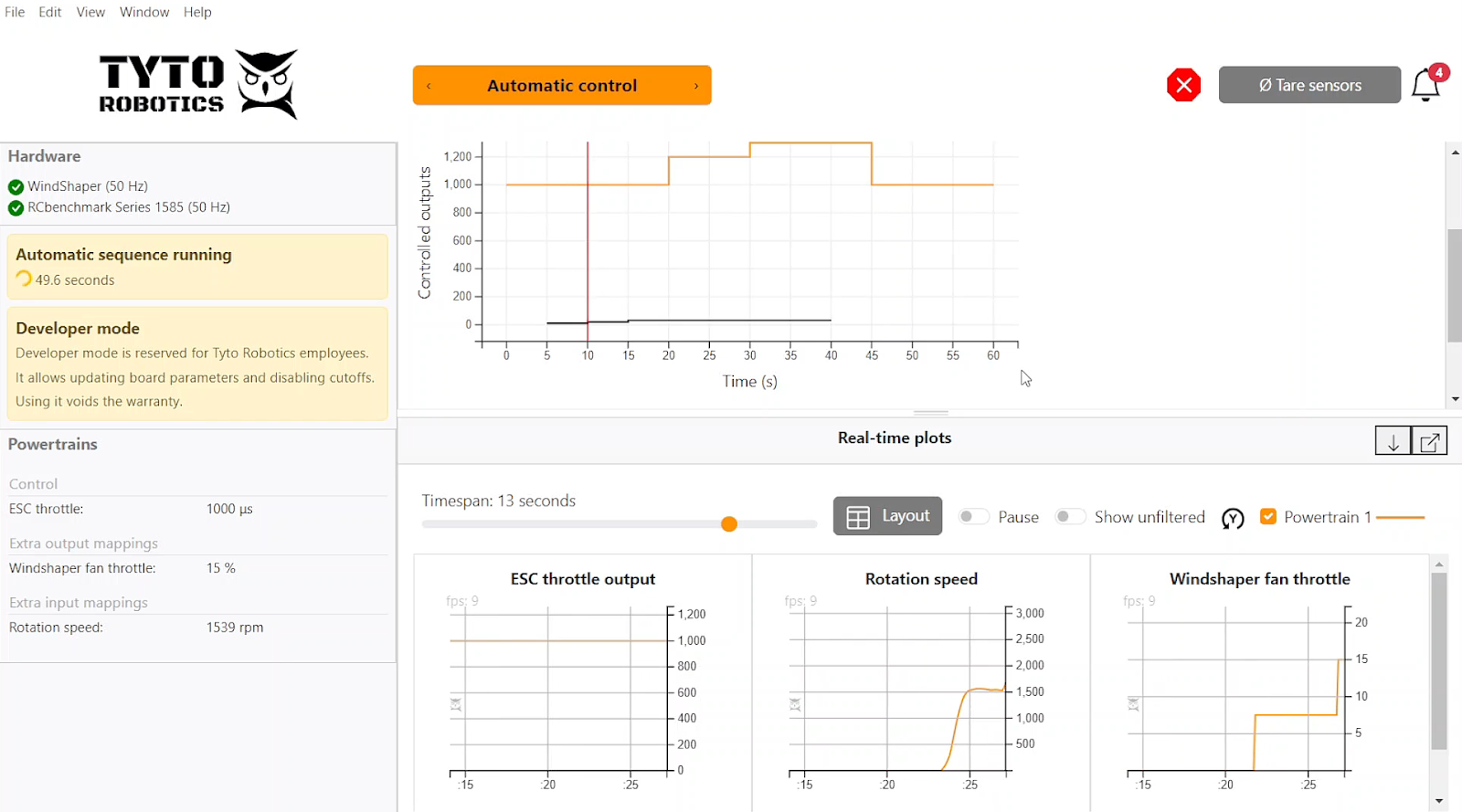Image resolution: width=1462 pixels, height=812 pixels.
Task: Toggle the Pause switch
Action: (x=973, y=517)
